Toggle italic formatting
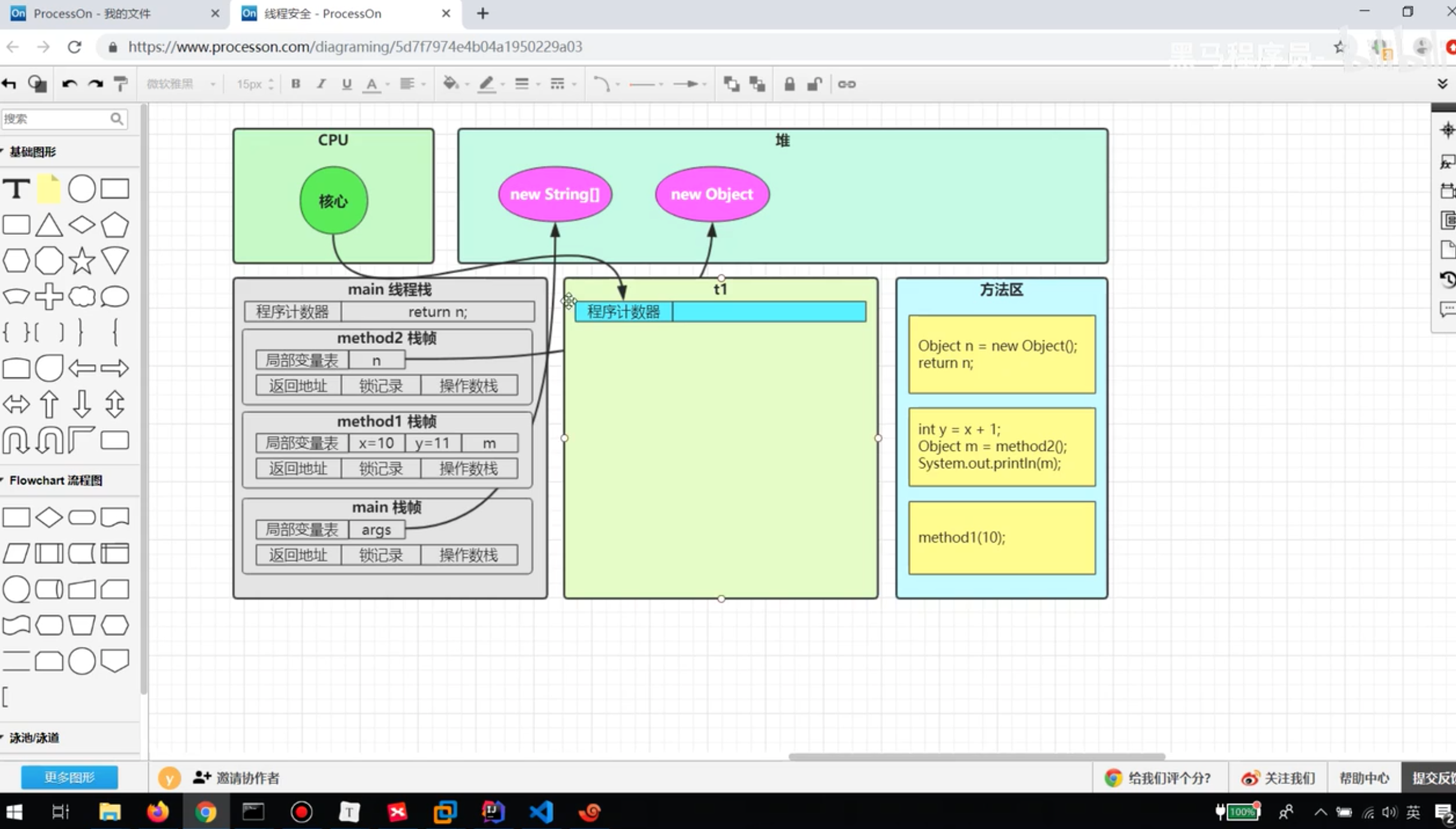 pos(321,84)
